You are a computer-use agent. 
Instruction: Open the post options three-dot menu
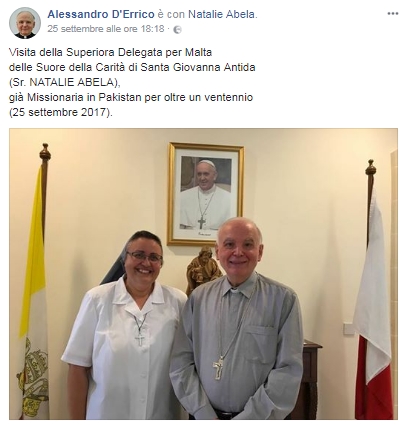(x=392, y=14)
